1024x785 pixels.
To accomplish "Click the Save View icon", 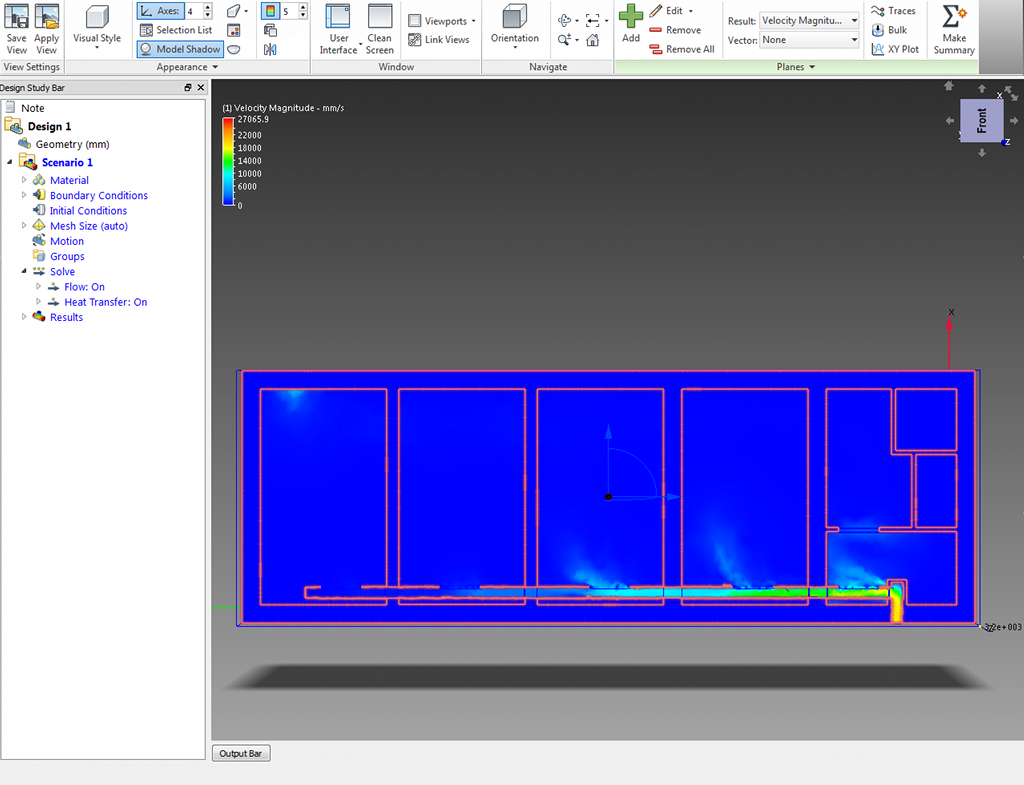I will pos(16,29).
